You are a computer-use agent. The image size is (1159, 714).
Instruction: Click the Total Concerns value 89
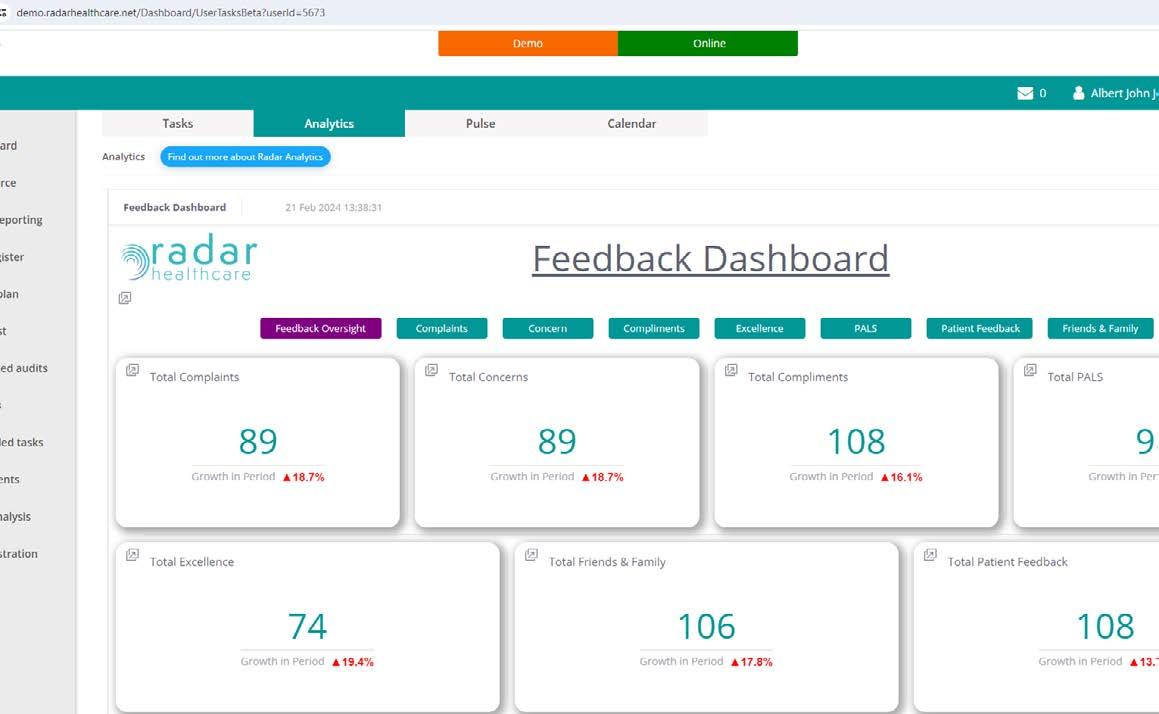pyautogui.click(x=557, y=441)
